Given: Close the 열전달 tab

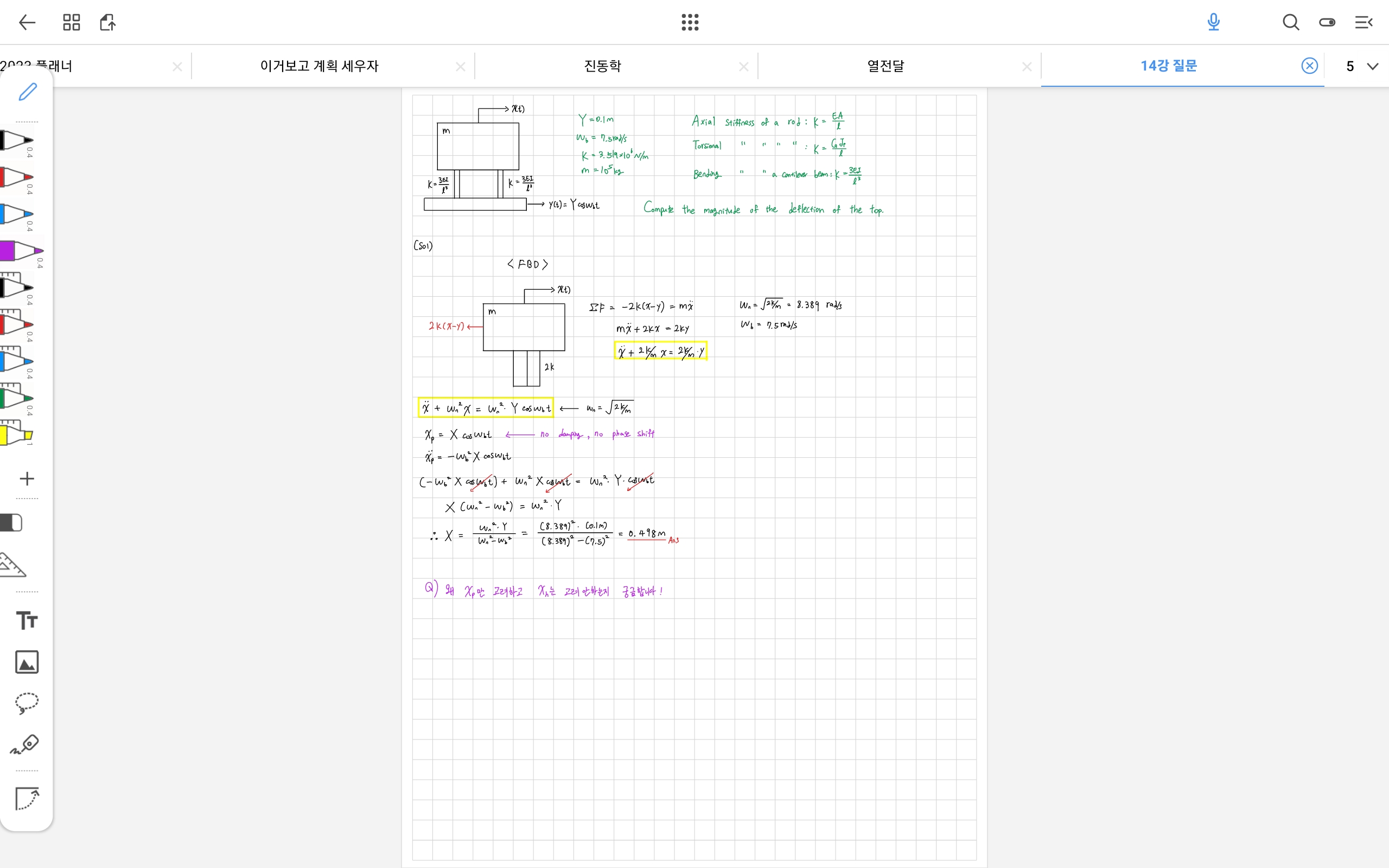Looking at the screenshot, I should (x=1027, y=67).
